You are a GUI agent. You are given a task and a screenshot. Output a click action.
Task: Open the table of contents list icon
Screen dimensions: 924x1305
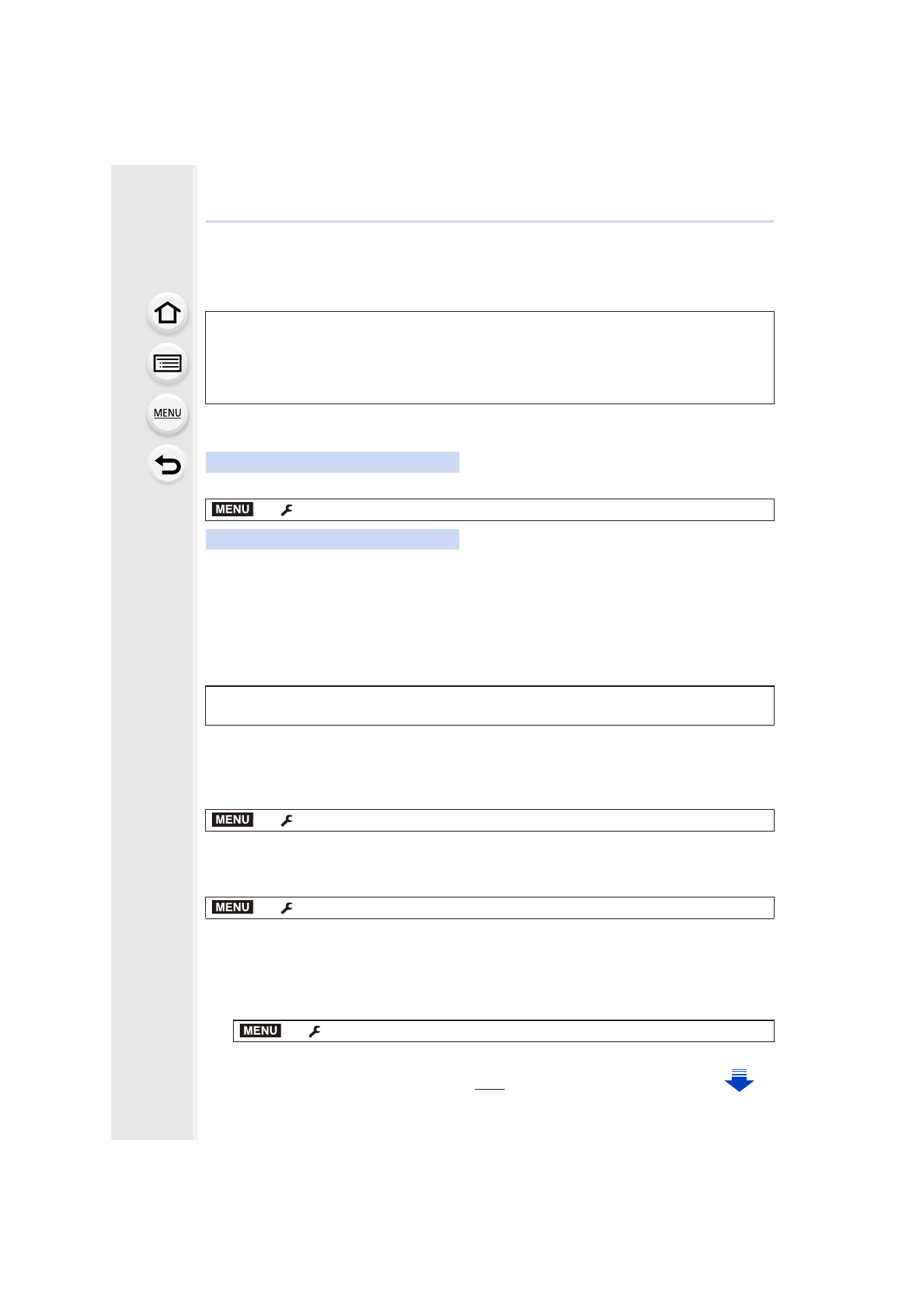(x=167, y=364)
